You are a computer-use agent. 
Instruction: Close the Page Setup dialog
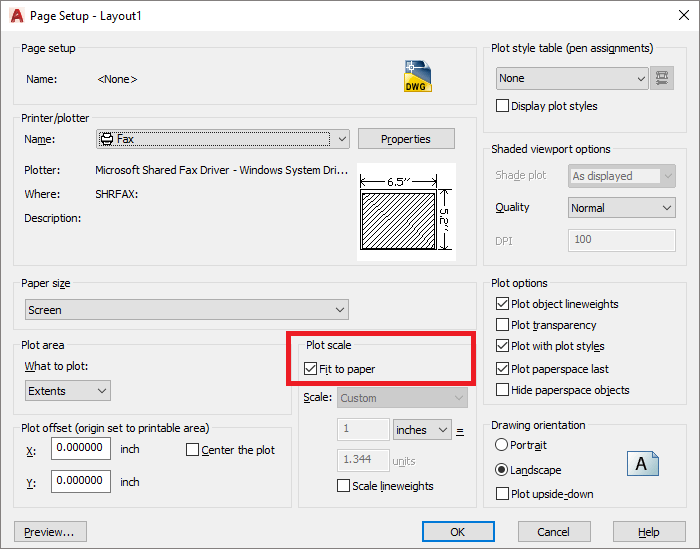(x=683, y=16)
